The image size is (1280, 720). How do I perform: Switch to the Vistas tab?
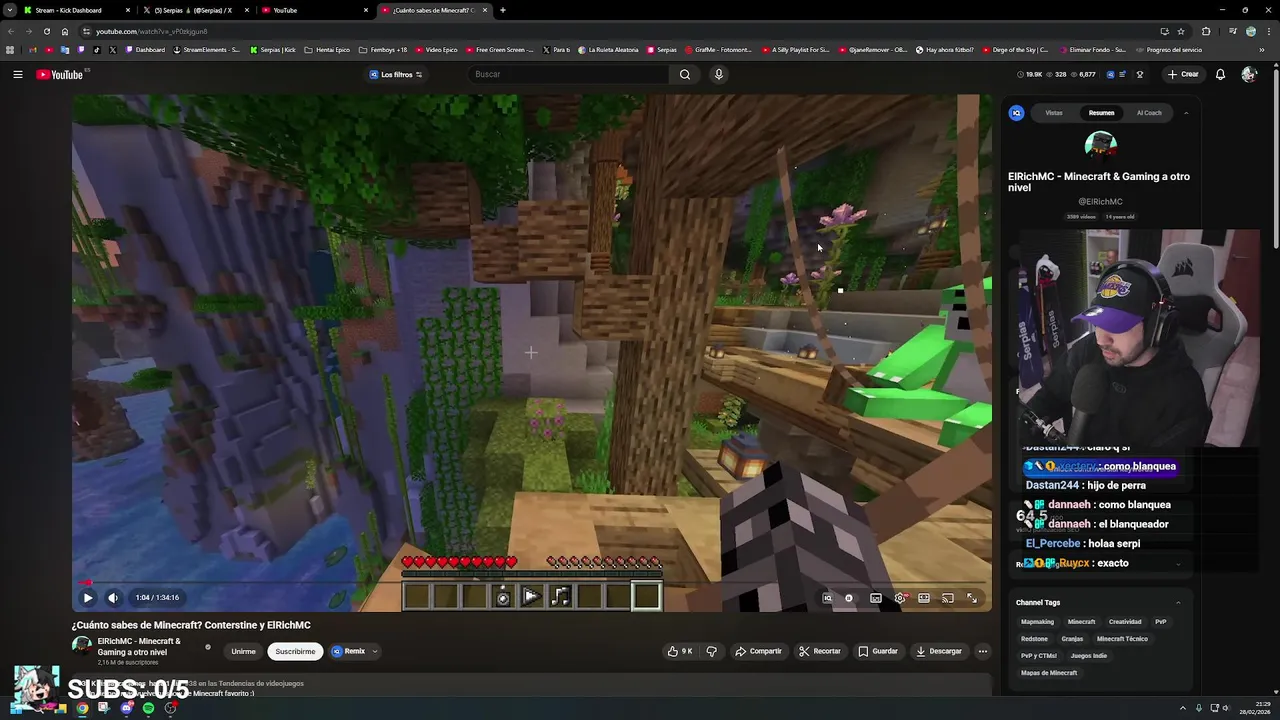tap(1054, 113)
